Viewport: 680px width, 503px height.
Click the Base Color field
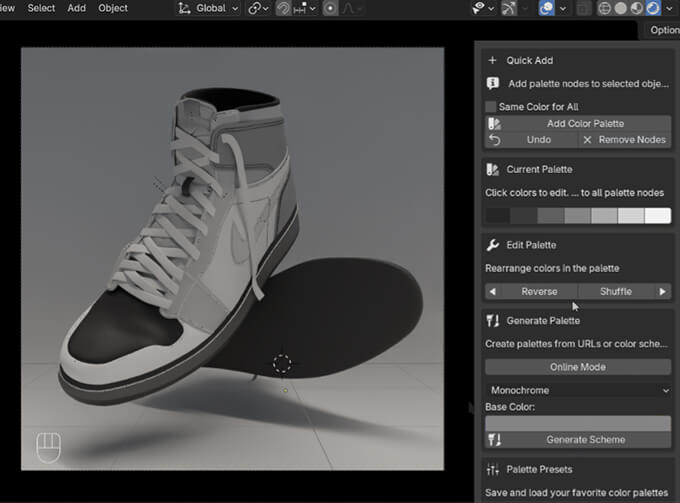tap(577, 423)
